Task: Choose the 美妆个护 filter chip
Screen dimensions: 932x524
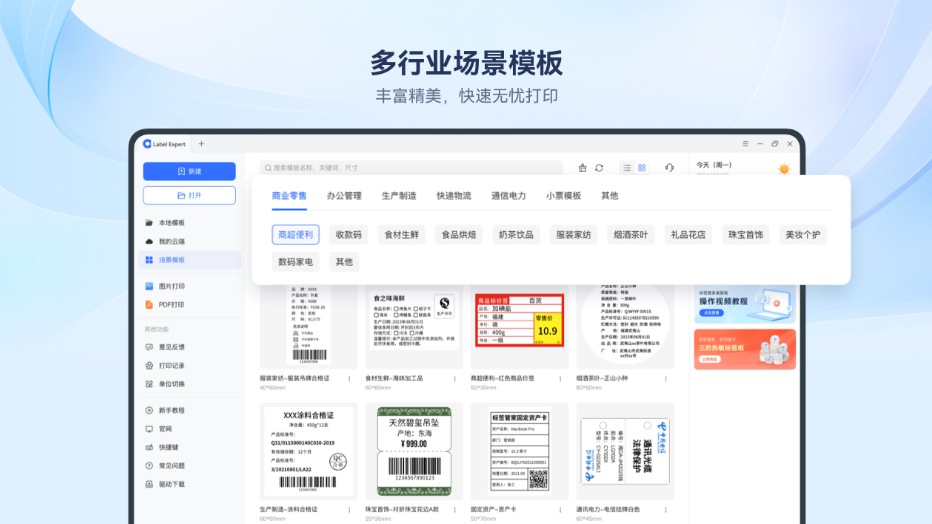Action: pyautogui.click(x=803, y=235)
